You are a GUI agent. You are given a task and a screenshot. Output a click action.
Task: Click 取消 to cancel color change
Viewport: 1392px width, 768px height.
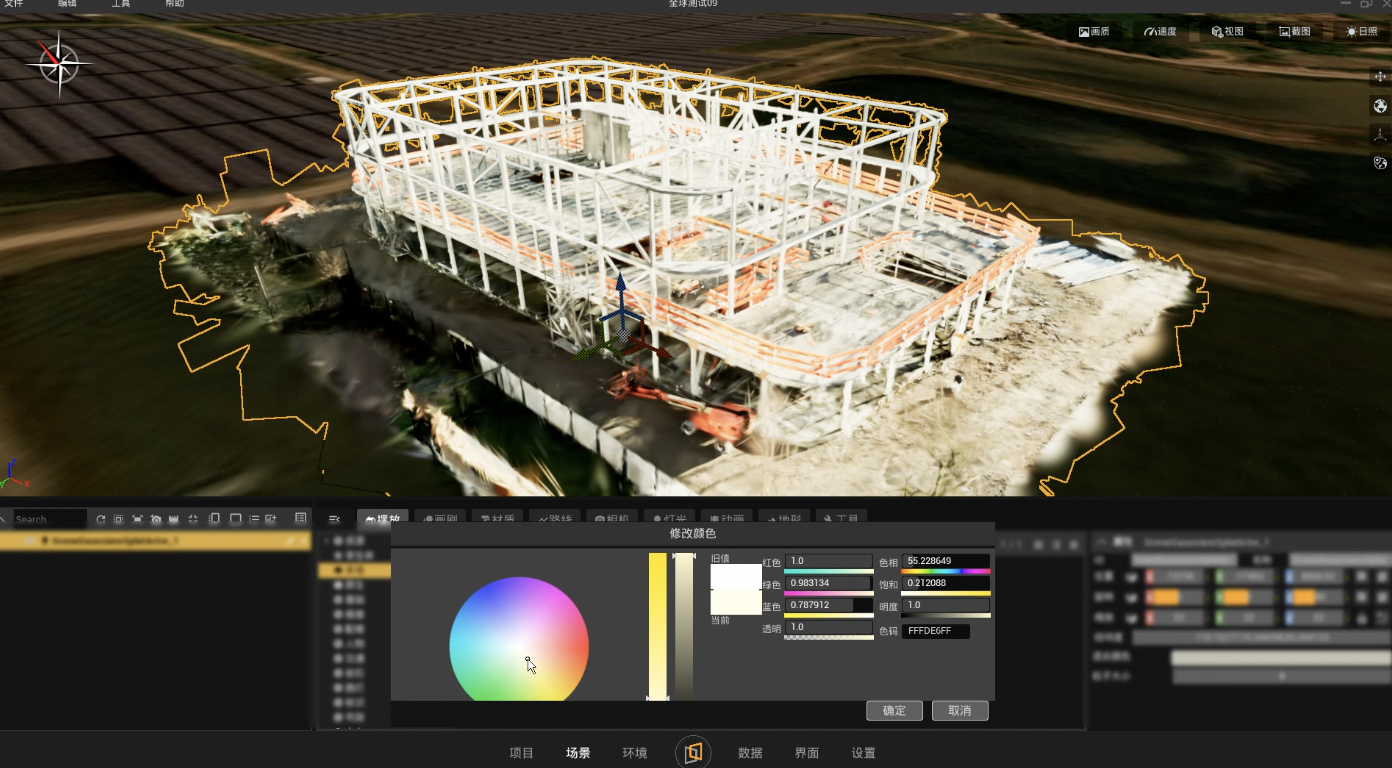point(960,710)
